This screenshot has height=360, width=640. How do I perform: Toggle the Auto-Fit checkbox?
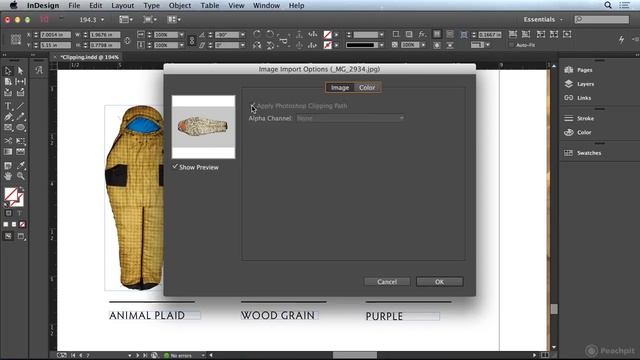coord(511,45)
